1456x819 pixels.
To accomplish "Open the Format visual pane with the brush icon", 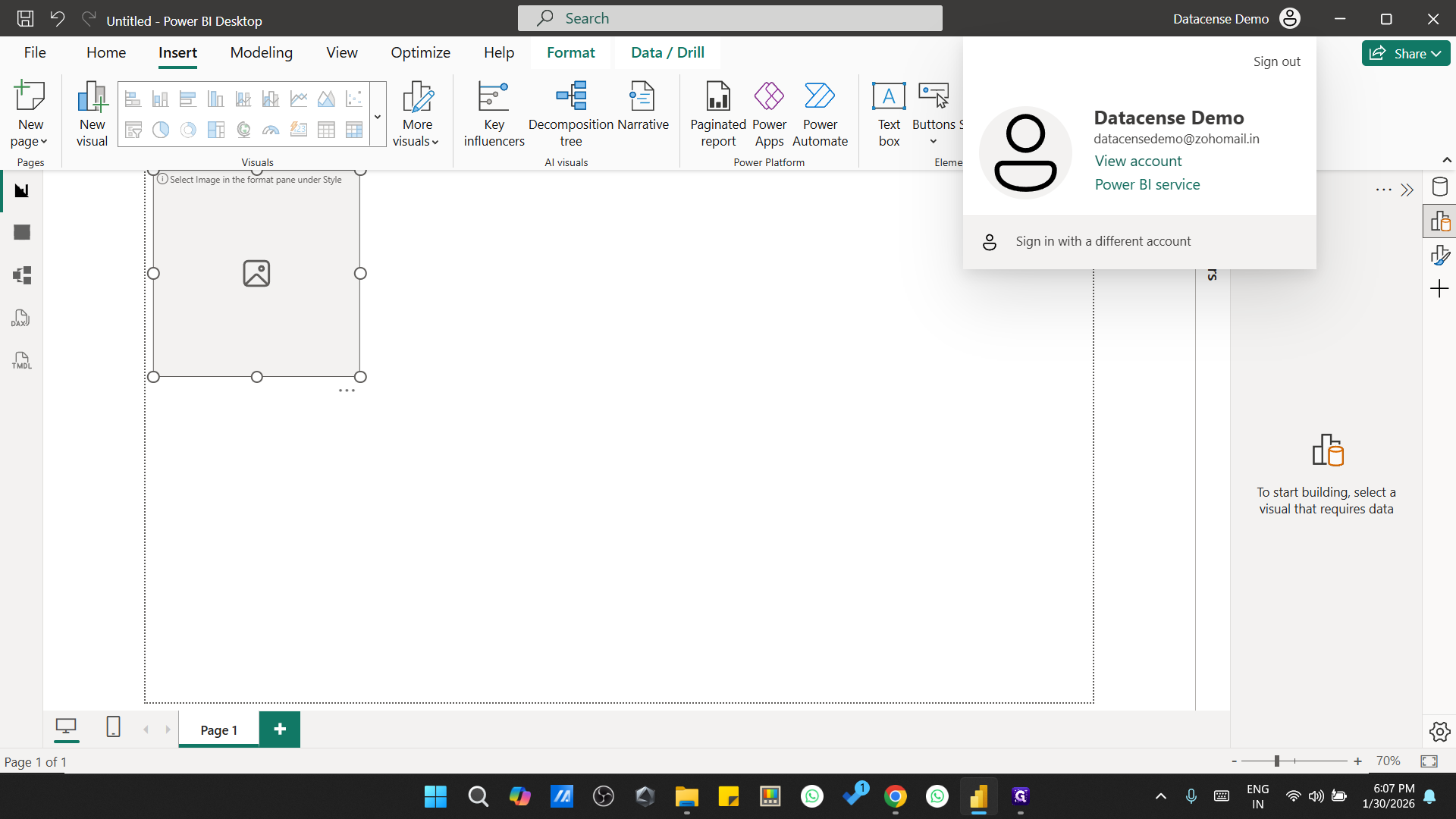I will click(1440, 255).
